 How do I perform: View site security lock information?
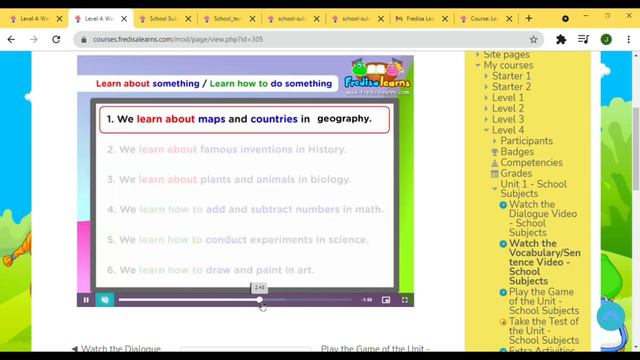point(84,40)
